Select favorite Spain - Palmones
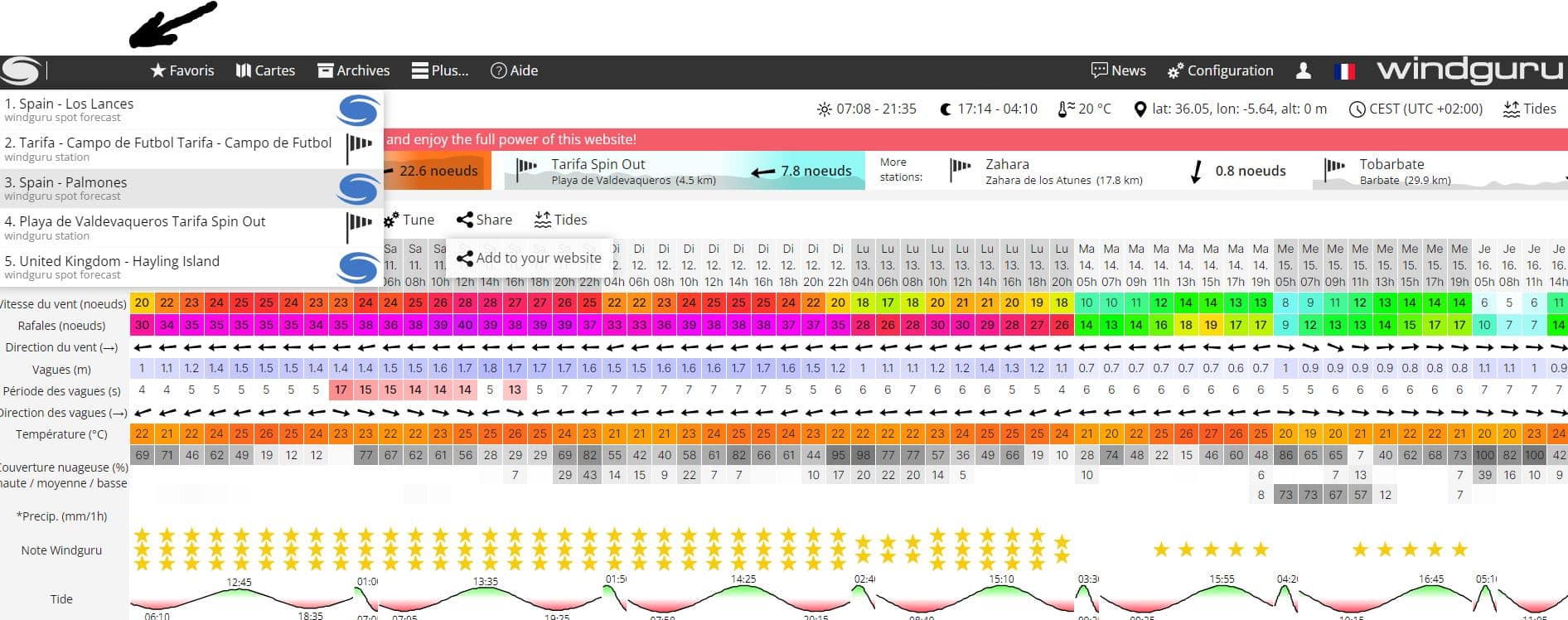This screenshot has width=1568, height=620. pyautogui.click(x=191, y=188)
